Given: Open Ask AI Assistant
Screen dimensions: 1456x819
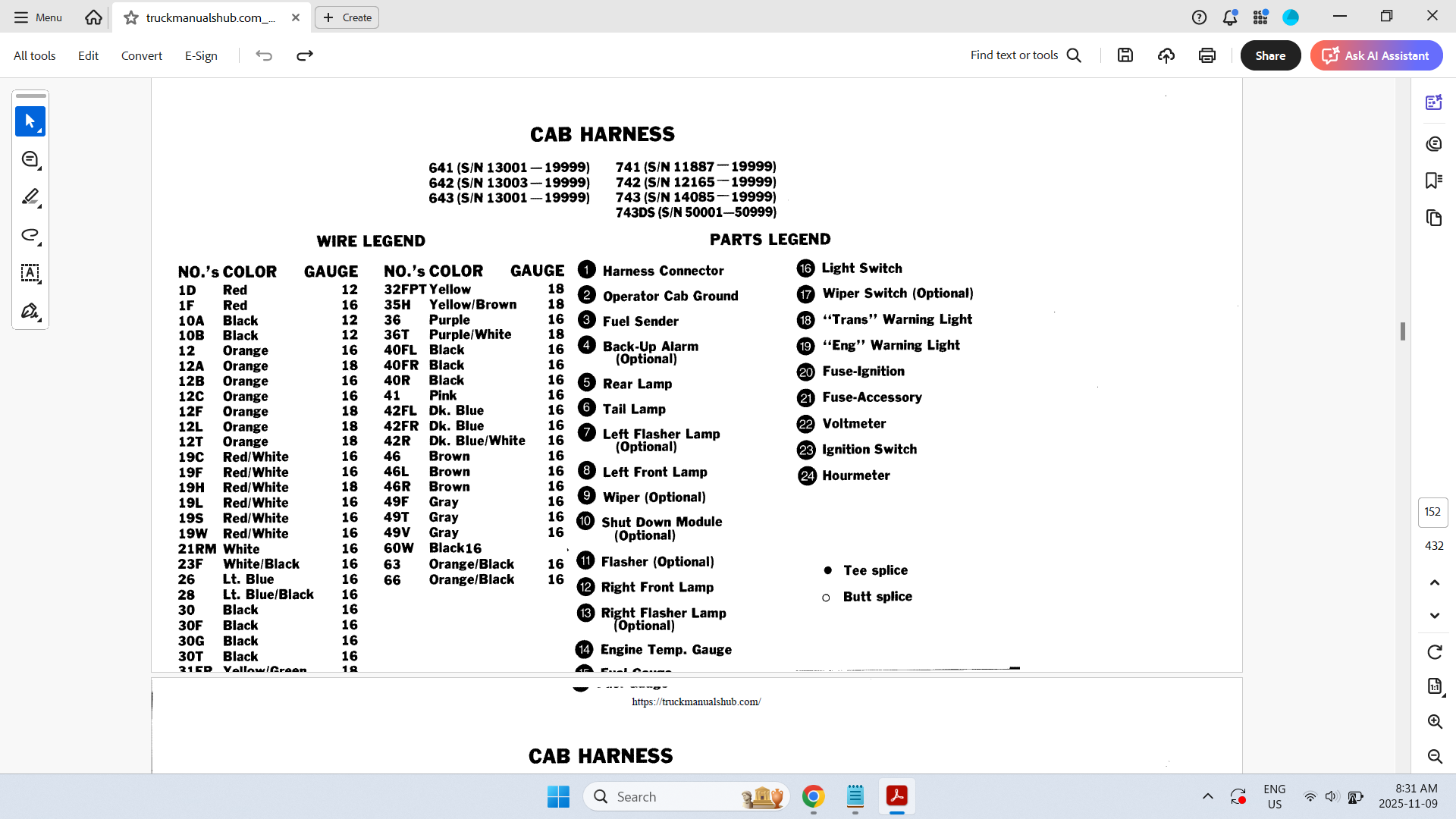Looking at the screenshot, I should pos(1376,55).
